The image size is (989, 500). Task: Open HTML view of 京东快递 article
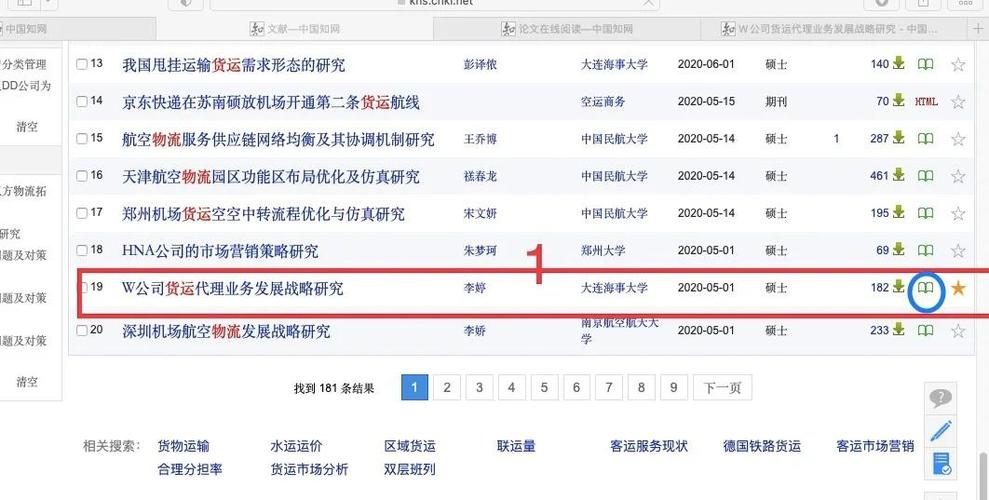pyautogui.click(x=926, y=102)
